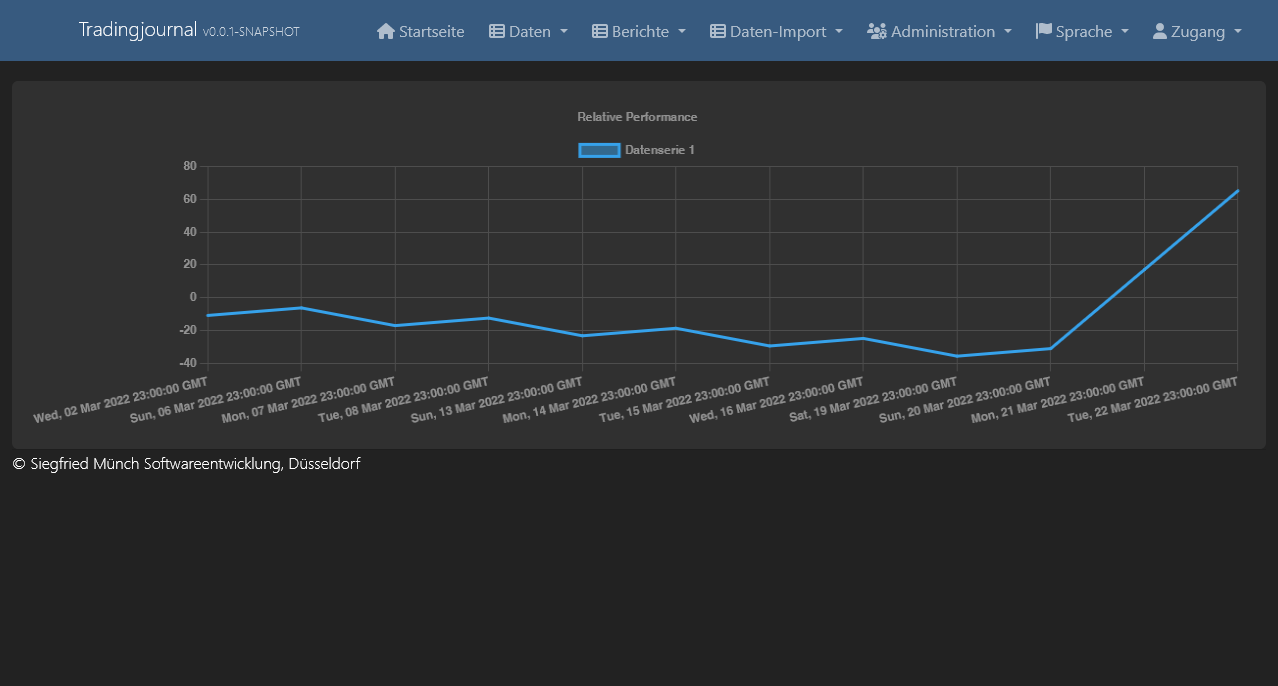Click the users group icon for Administration

877,31
